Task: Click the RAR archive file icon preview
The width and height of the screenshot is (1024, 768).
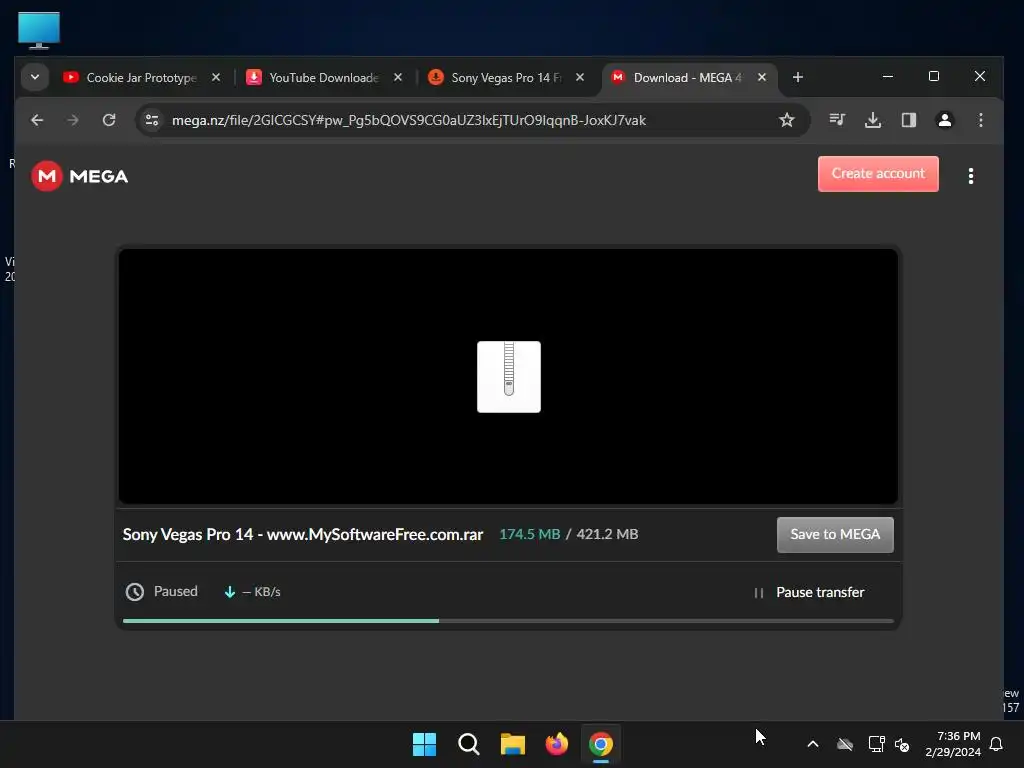Action: [x=509, y=377]
